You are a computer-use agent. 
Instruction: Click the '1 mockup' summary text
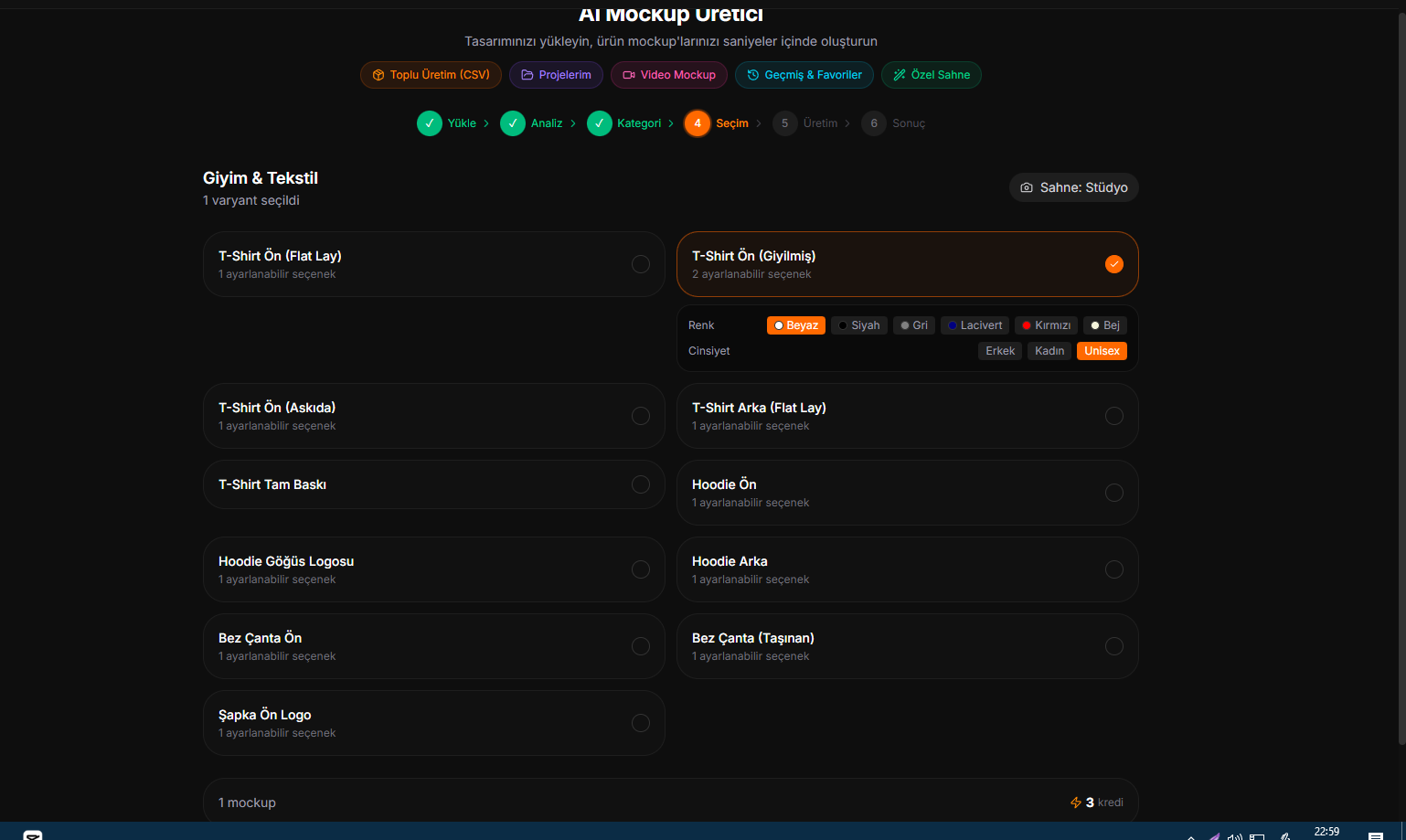pos(247,803)
